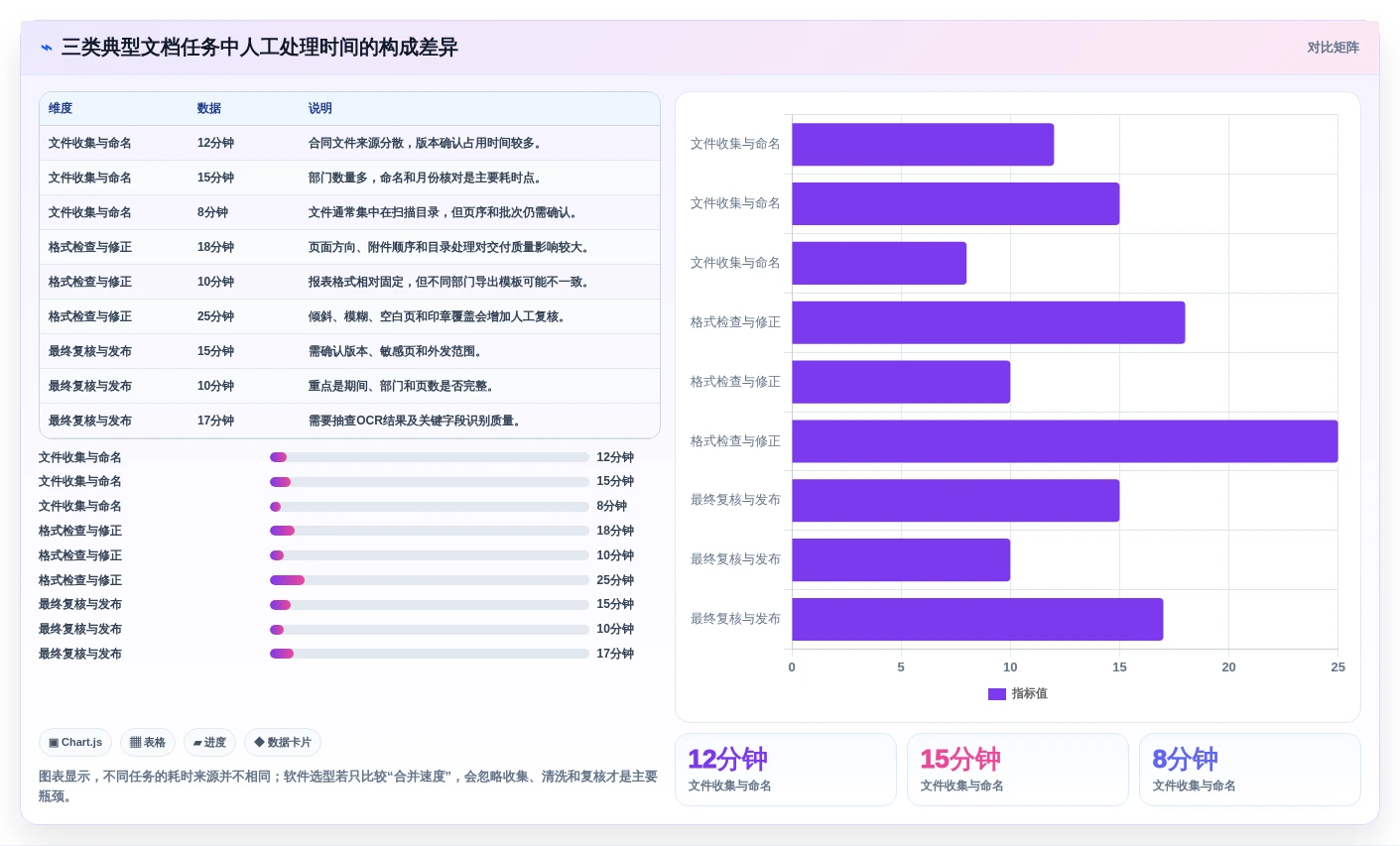Click the purple 指标值 legend swatch

click(997, 694)
